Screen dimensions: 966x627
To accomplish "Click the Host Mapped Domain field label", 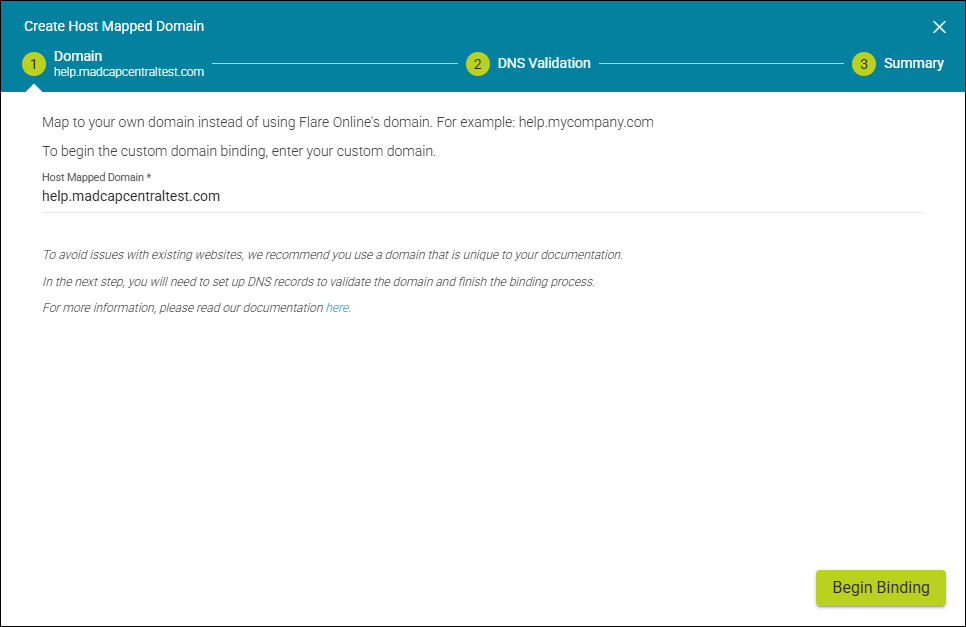I will [96, 177].
